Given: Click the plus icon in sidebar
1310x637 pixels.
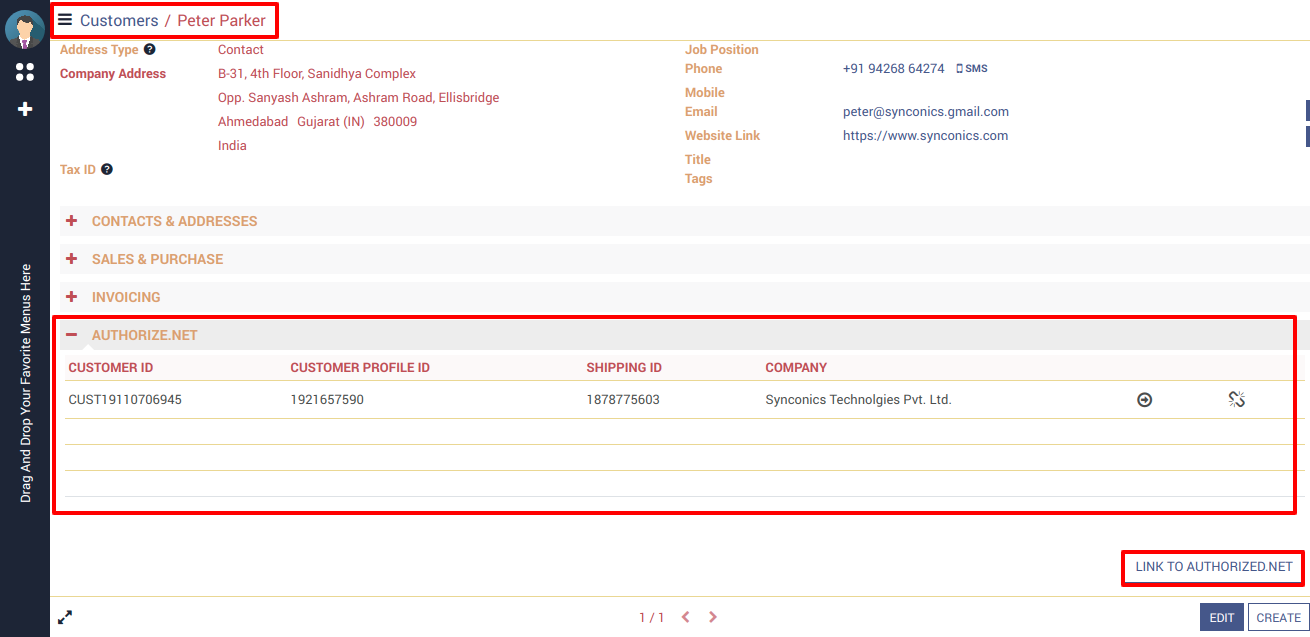Looking at the screenshot, I should click(25, 109).
